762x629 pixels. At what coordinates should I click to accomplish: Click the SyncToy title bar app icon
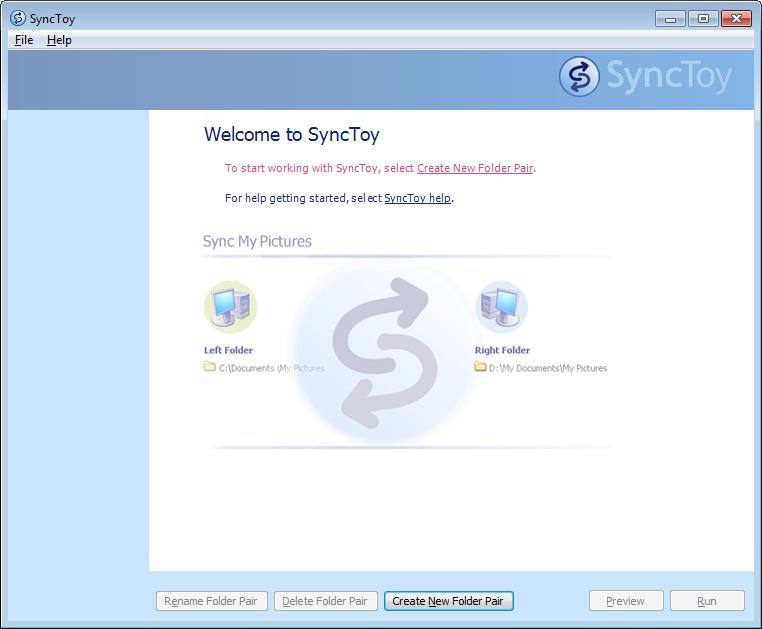click(x=18, y=18)
